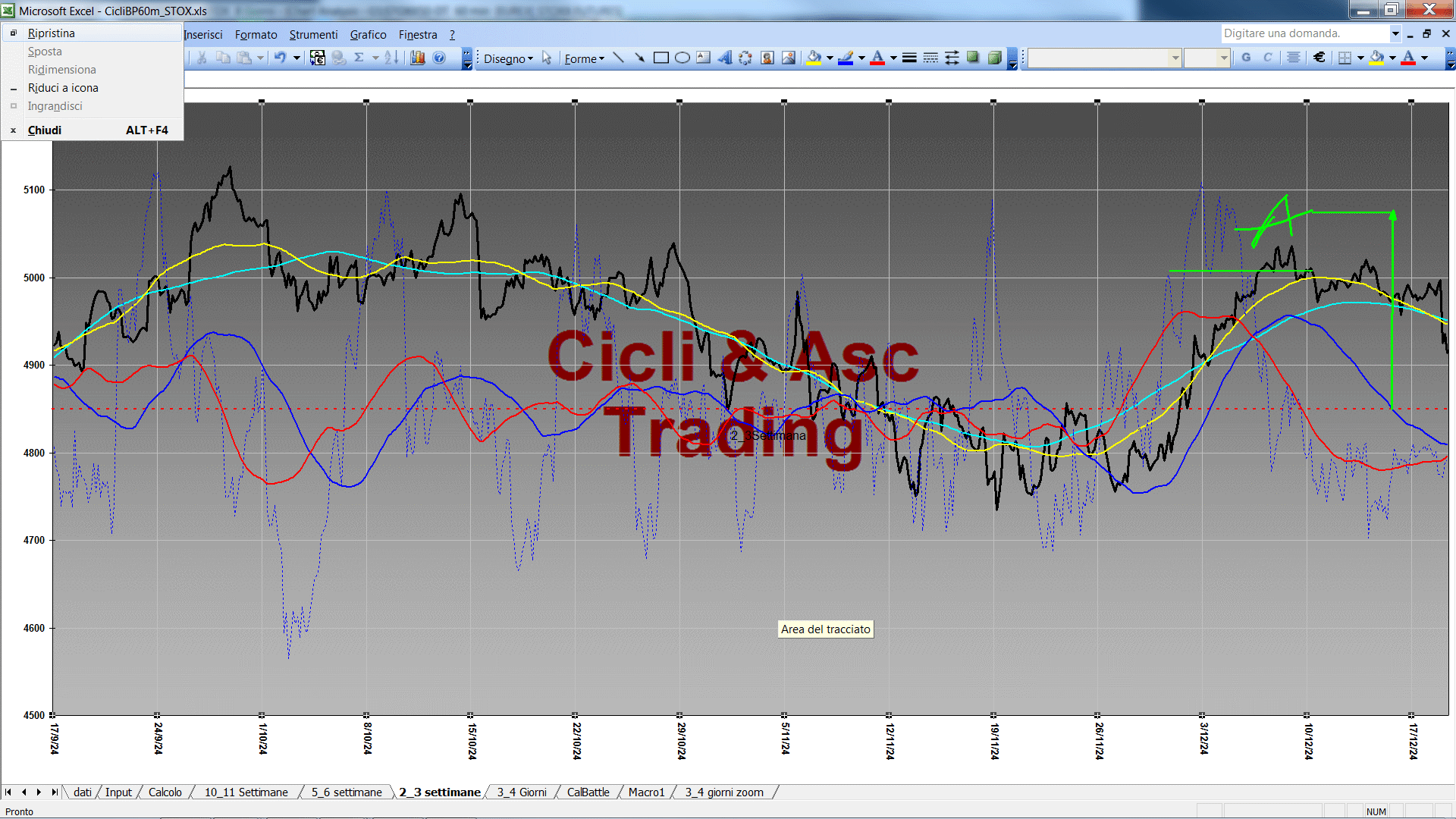Viewport: 1456px width, 819px height.
Task: Switch to the Calcolo sheet tab
Action: (165, 792)
